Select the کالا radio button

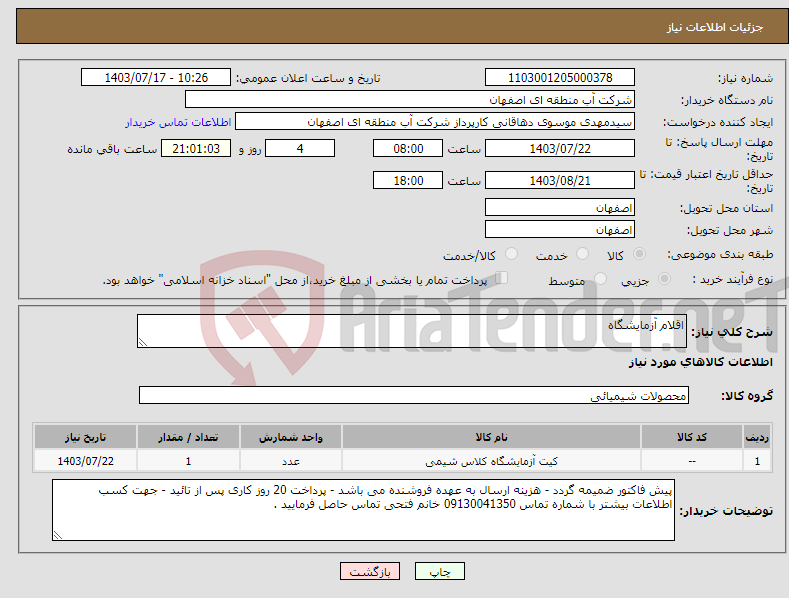click(639, 254)
